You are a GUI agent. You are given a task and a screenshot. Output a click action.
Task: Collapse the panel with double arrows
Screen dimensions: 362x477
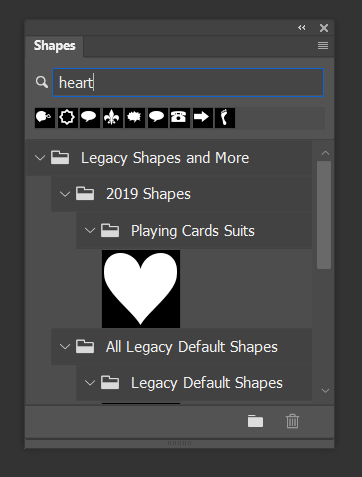(x=302, y=28)
